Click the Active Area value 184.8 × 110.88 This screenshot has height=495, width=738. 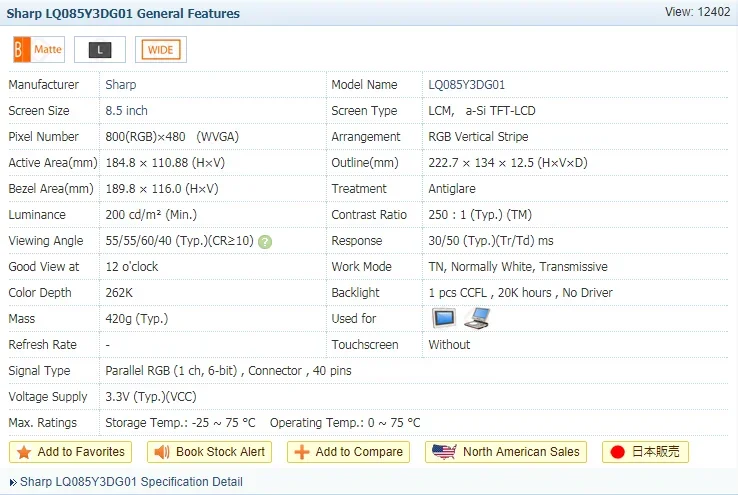(165, 163)
